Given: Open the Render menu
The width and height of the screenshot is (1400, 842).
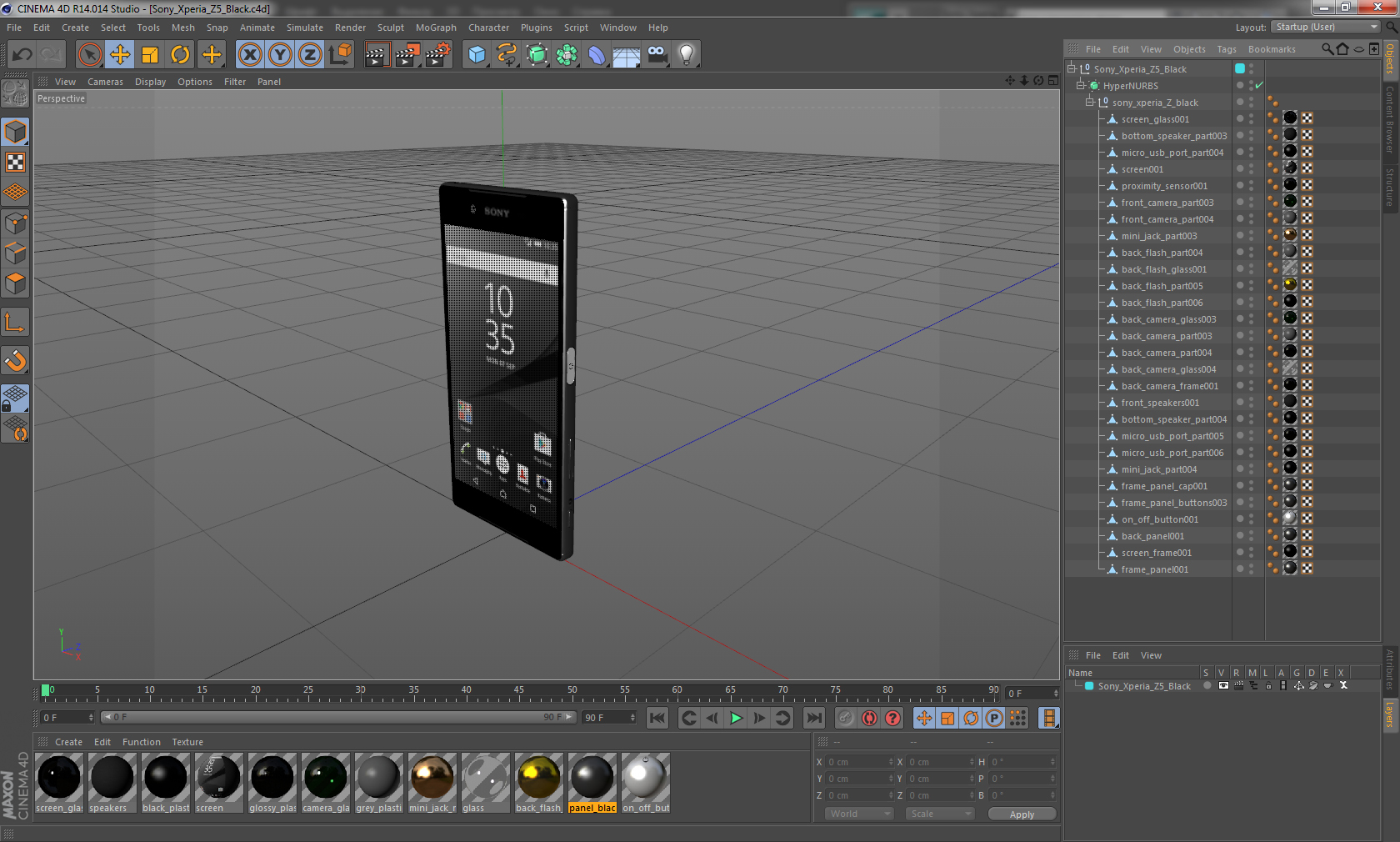Looking at the screenshot, I should pyautogui.click(x=350, y=28).
